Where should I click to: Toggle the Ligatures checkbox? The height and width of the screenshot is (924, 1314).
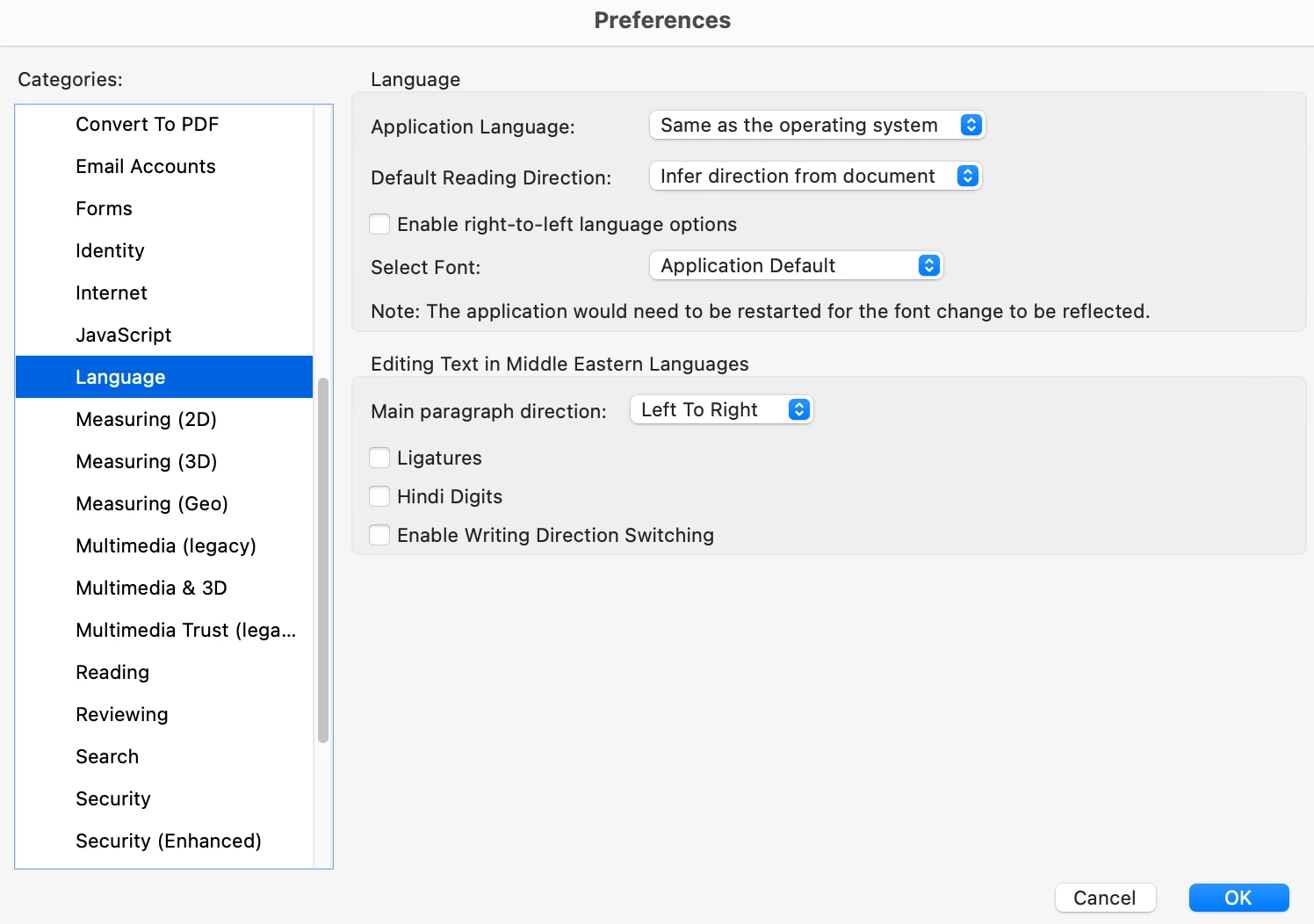[x=379, y=458]
